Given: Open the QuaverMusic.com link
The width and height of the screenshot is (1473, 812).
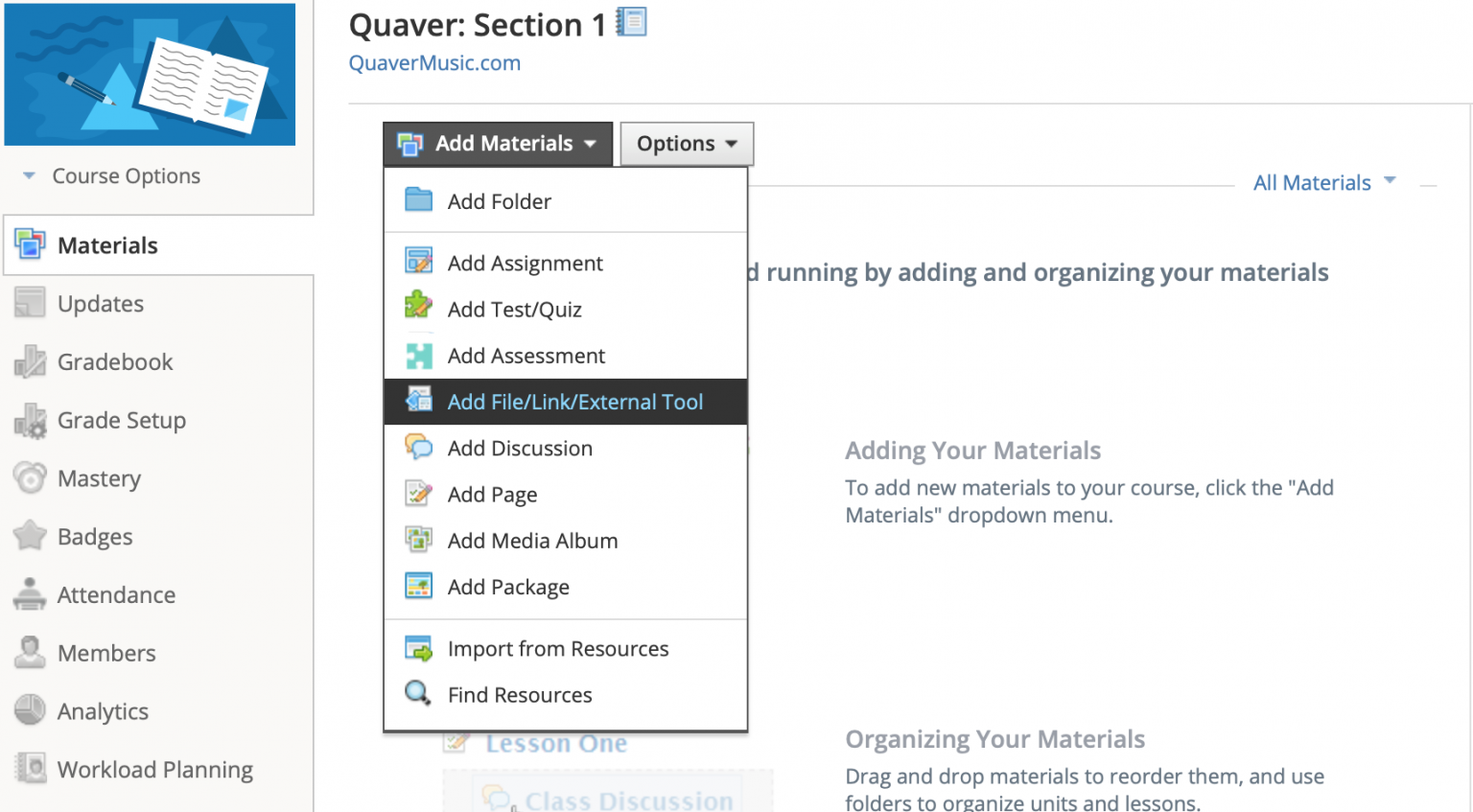Looking at the screenshot, I should pos(434,63).
